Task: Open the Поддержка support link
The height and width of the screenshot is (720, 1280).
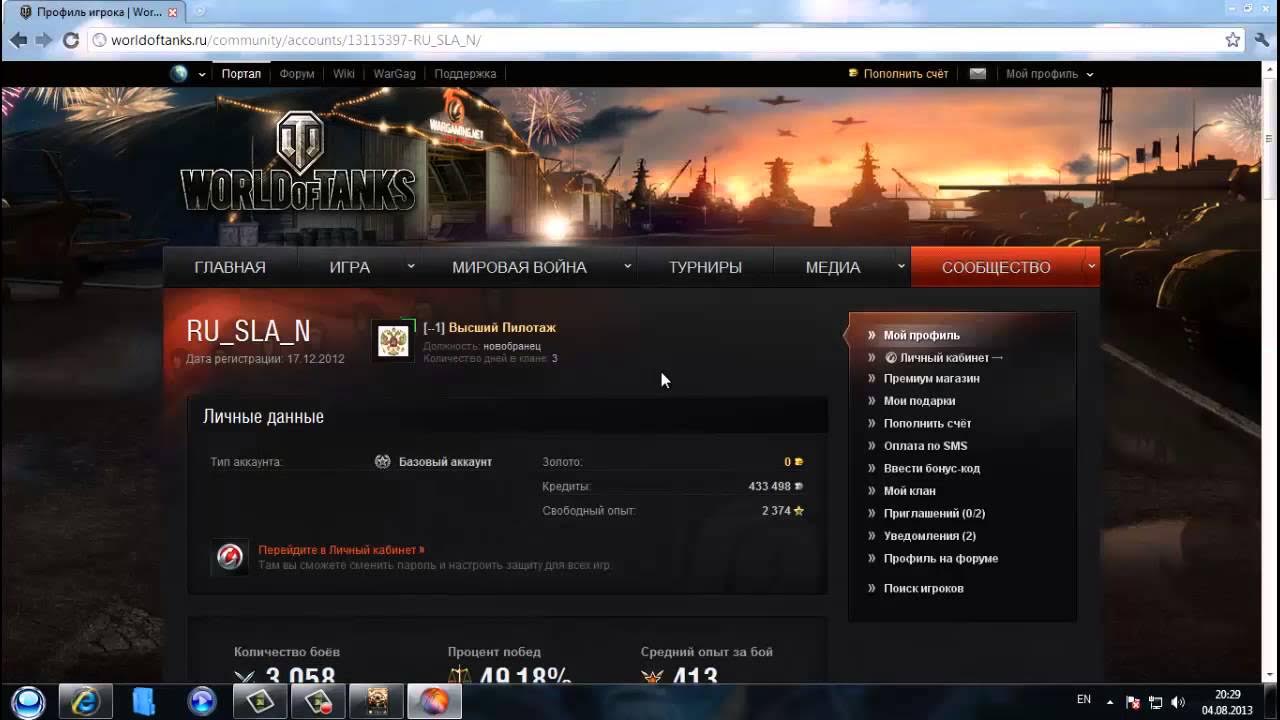Action: [465, 74]
